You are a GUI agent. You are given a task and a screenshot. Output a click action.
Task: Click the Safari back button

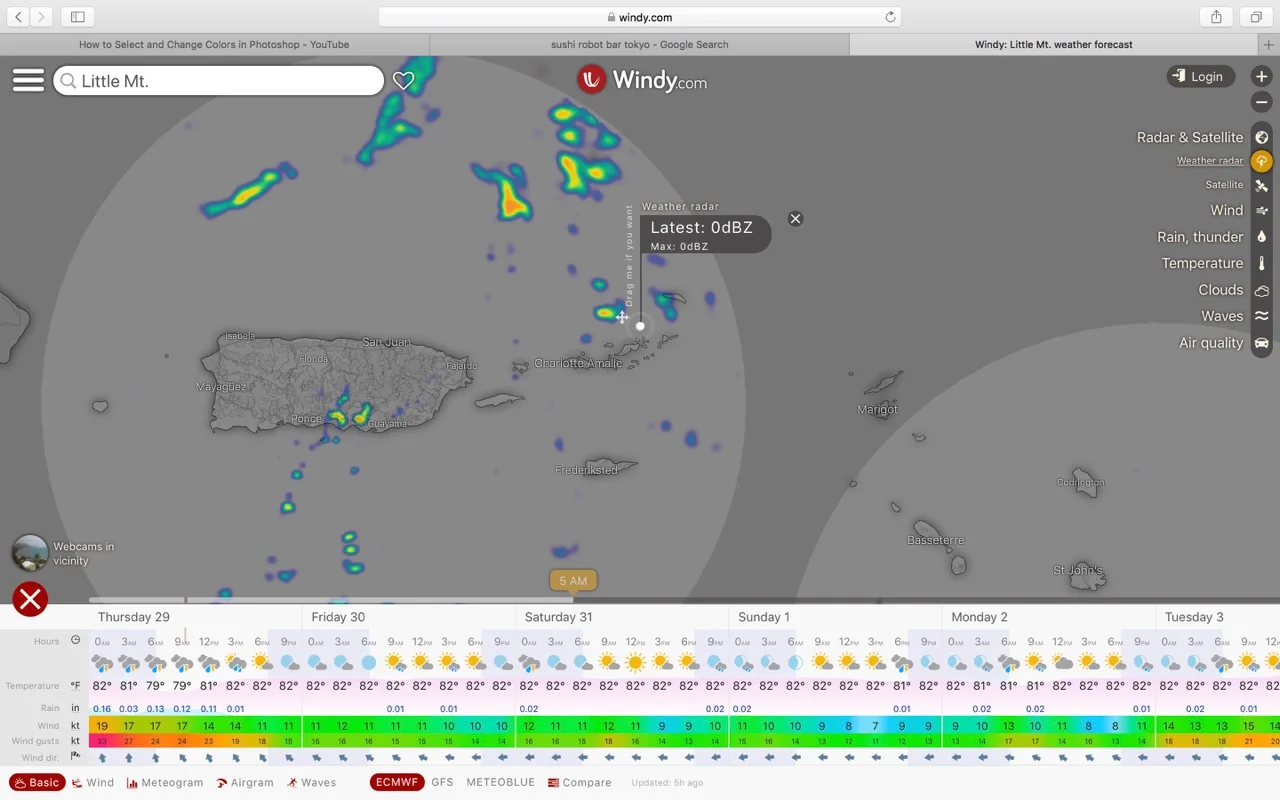[x=18, y=16]
